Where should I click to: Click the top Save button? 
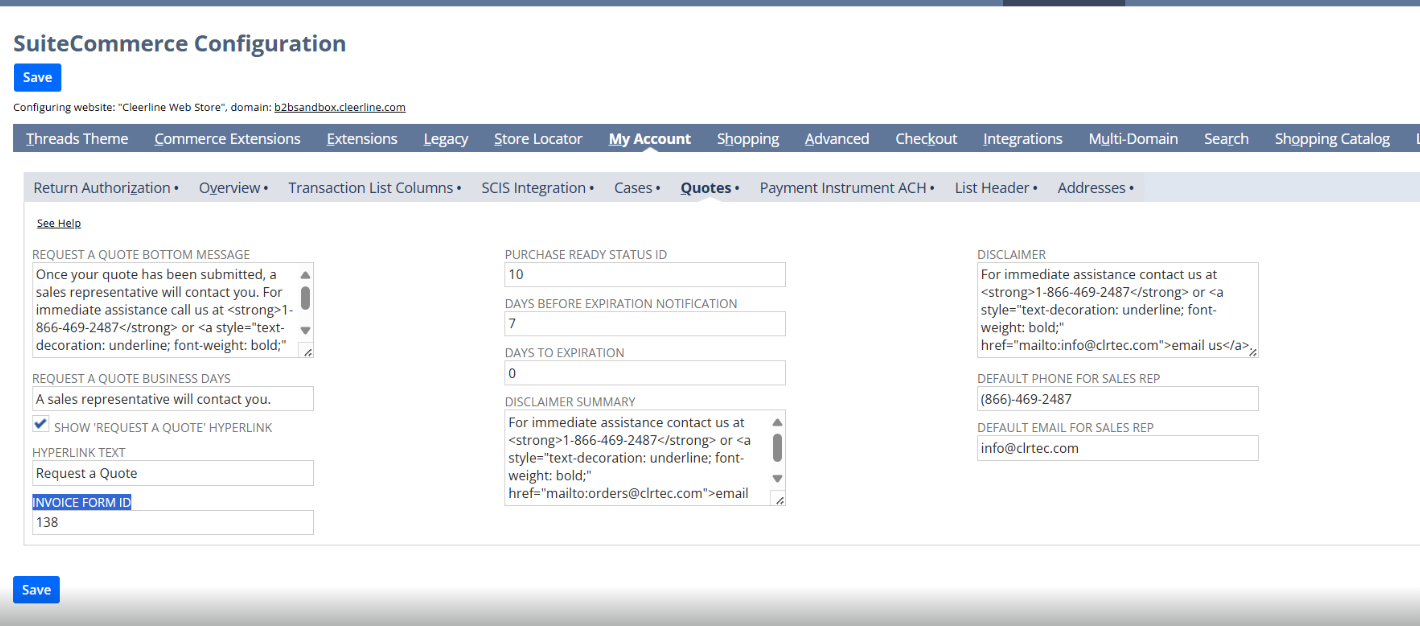click(37, 78)
